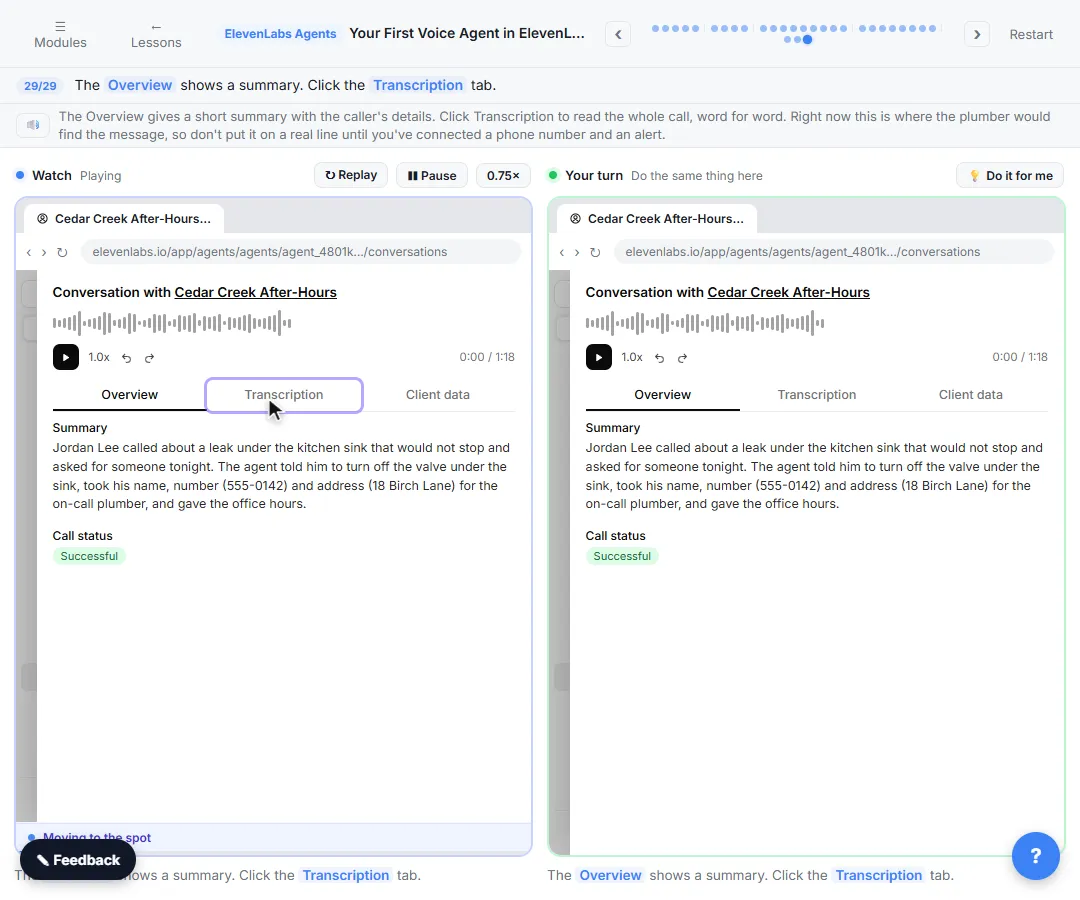1080x900 pixels.
Task: Skip forward audio in Your turn panel
Action: point(683,358)
